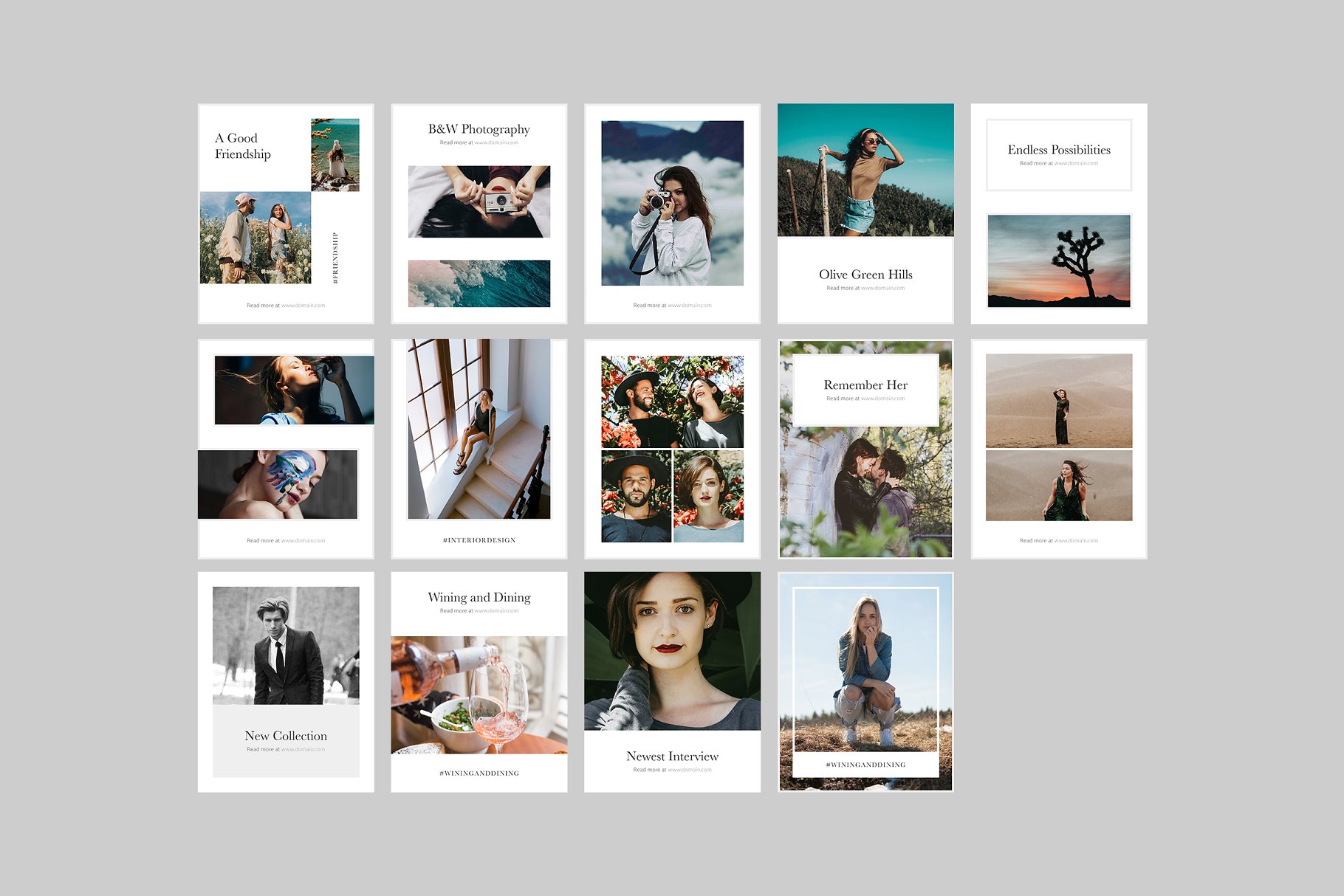This screenshot has width=1344, height=896.
Task: Select the laughing couple in flowers photo
Action: click(x=671, y=402)
